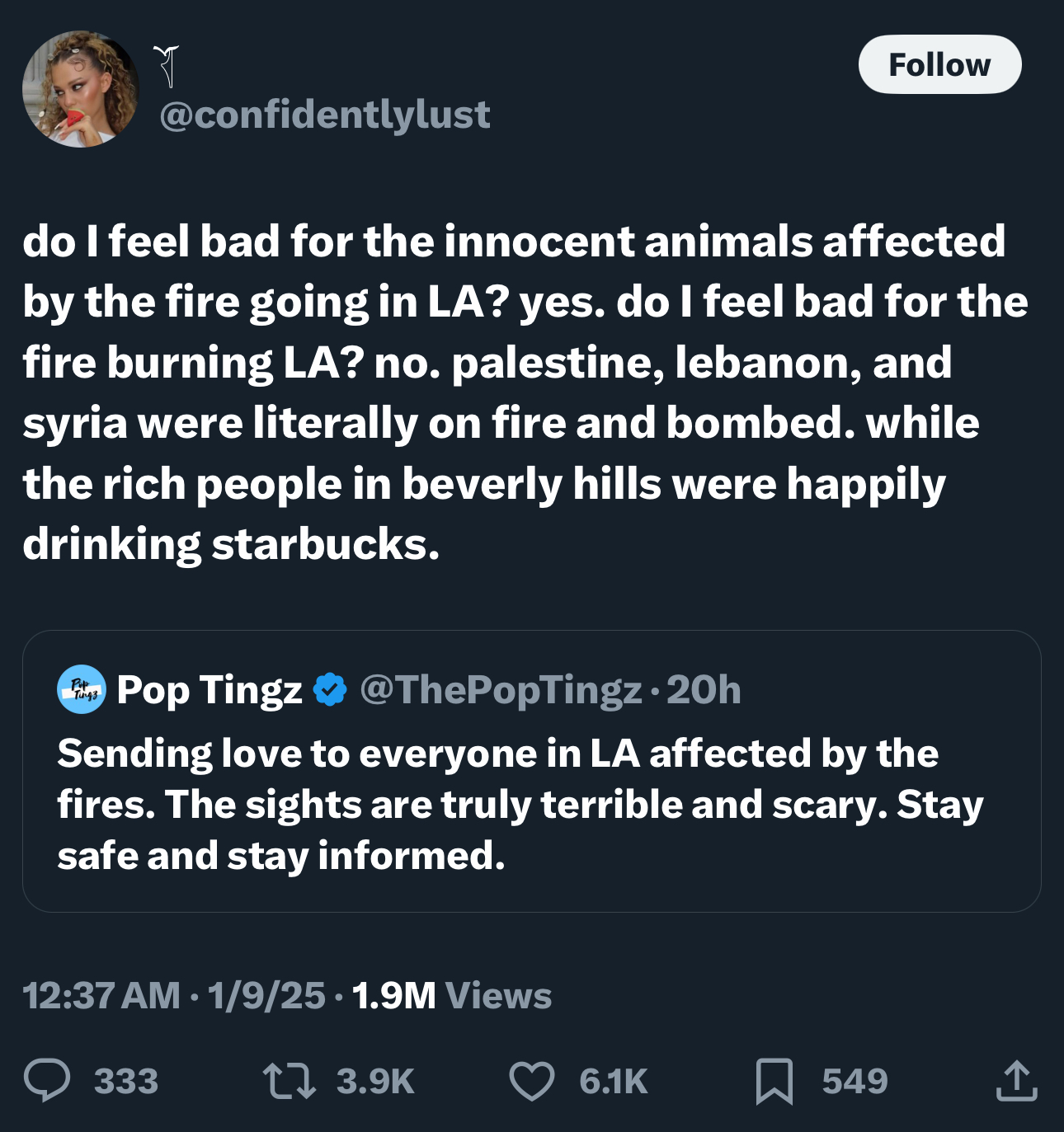Like the tweet with the heart icon

tap(532, 1082)
